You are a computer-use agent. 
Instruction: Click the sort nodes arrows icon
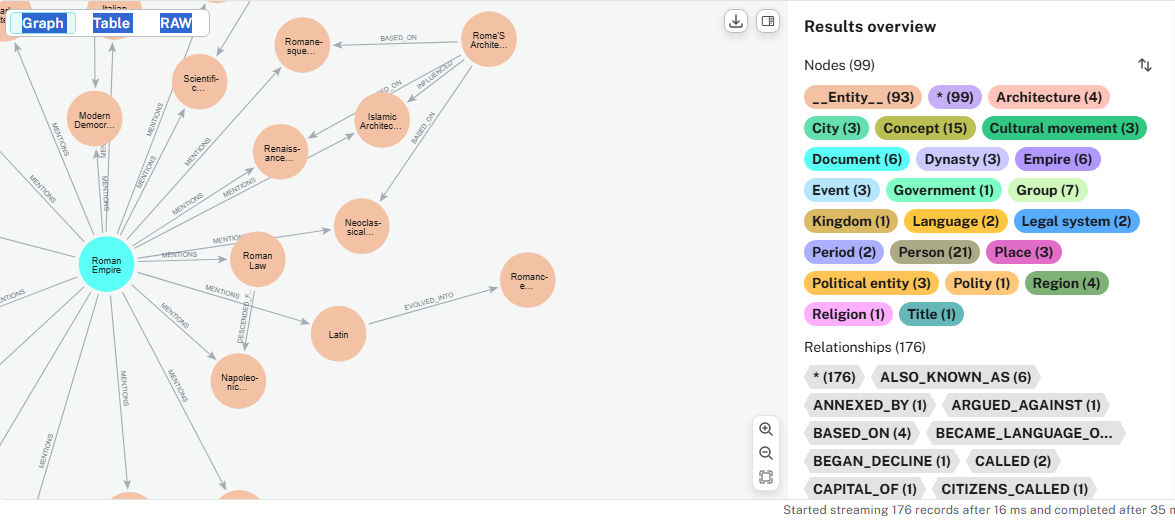point(1145,65)
